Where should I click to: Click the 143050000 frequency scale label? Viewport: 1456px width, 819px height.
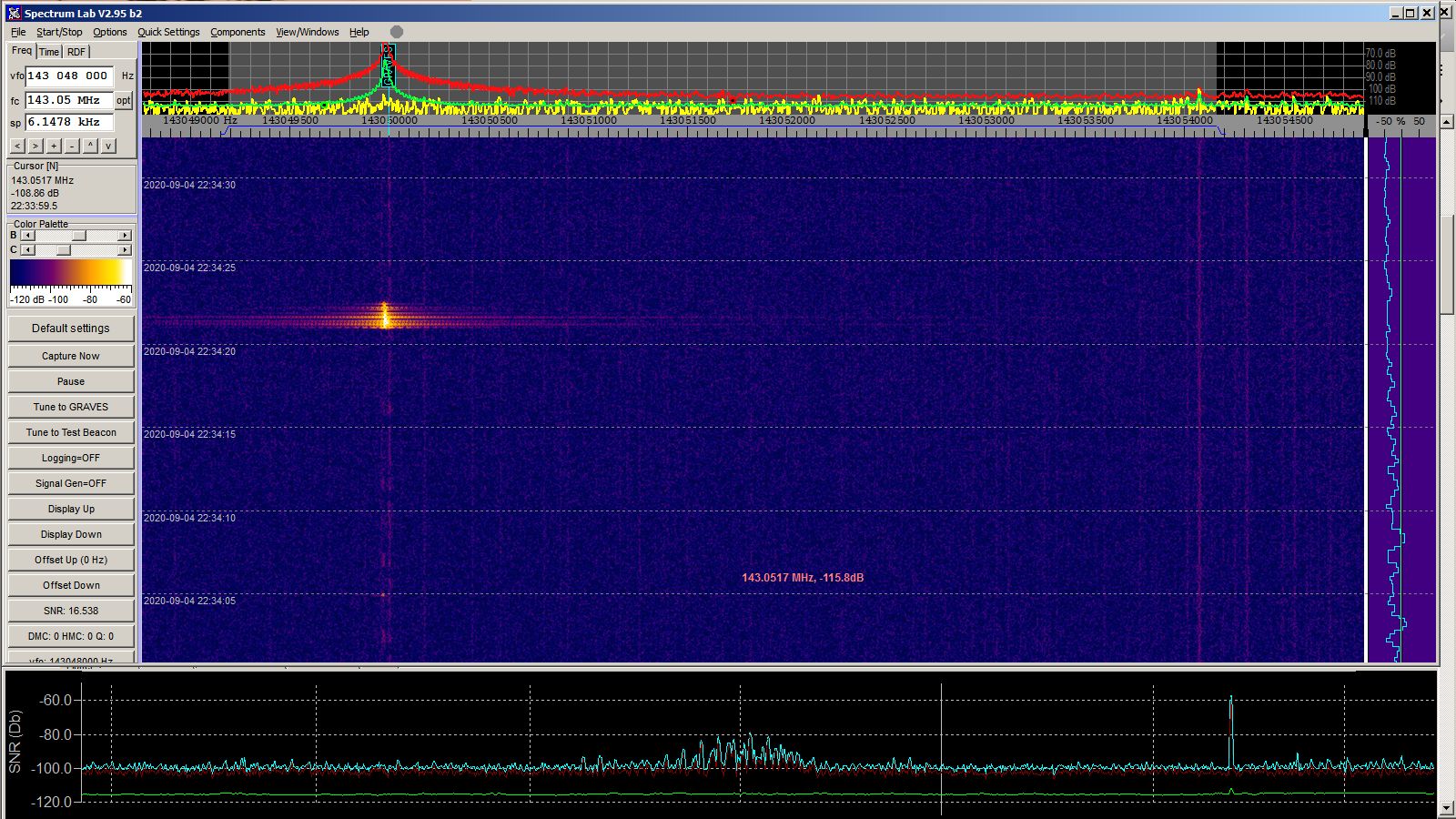point(389,120)
